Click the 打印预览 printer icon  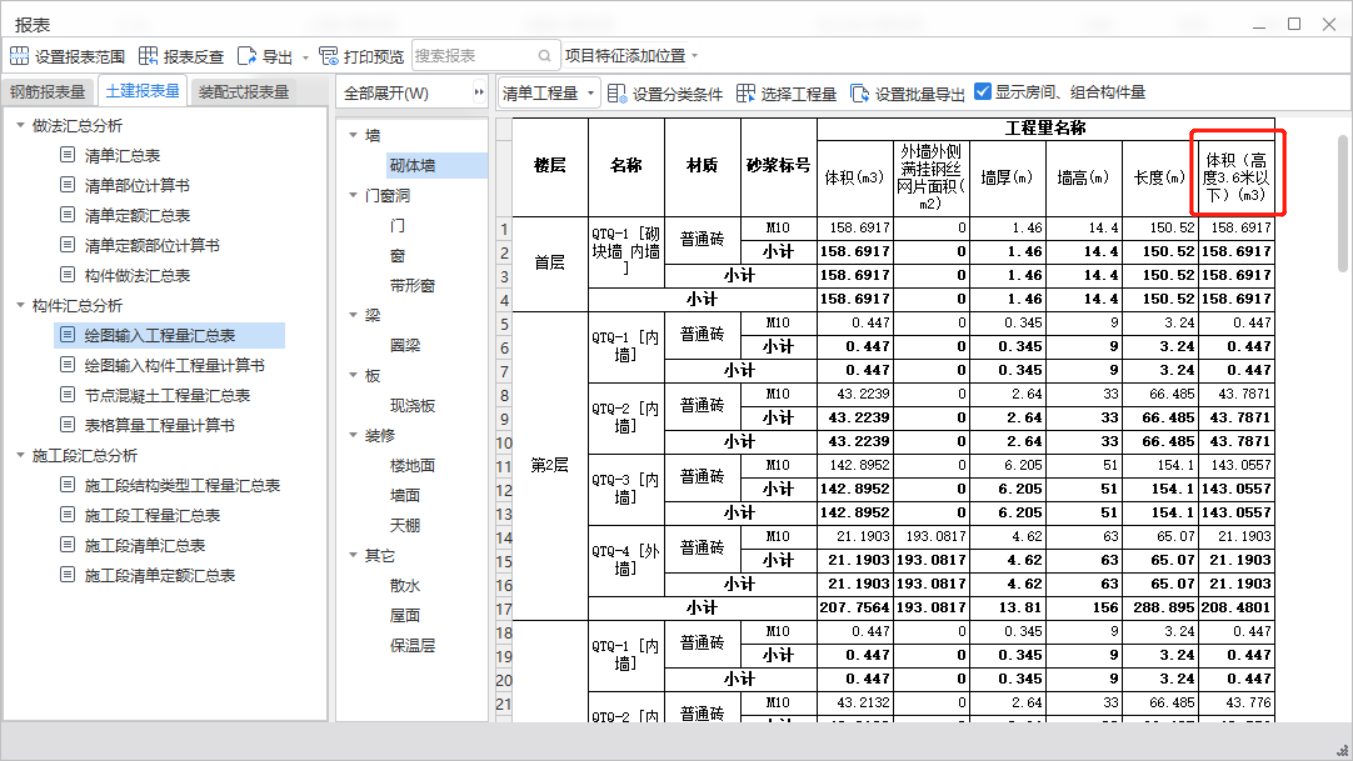pos(328,56)
